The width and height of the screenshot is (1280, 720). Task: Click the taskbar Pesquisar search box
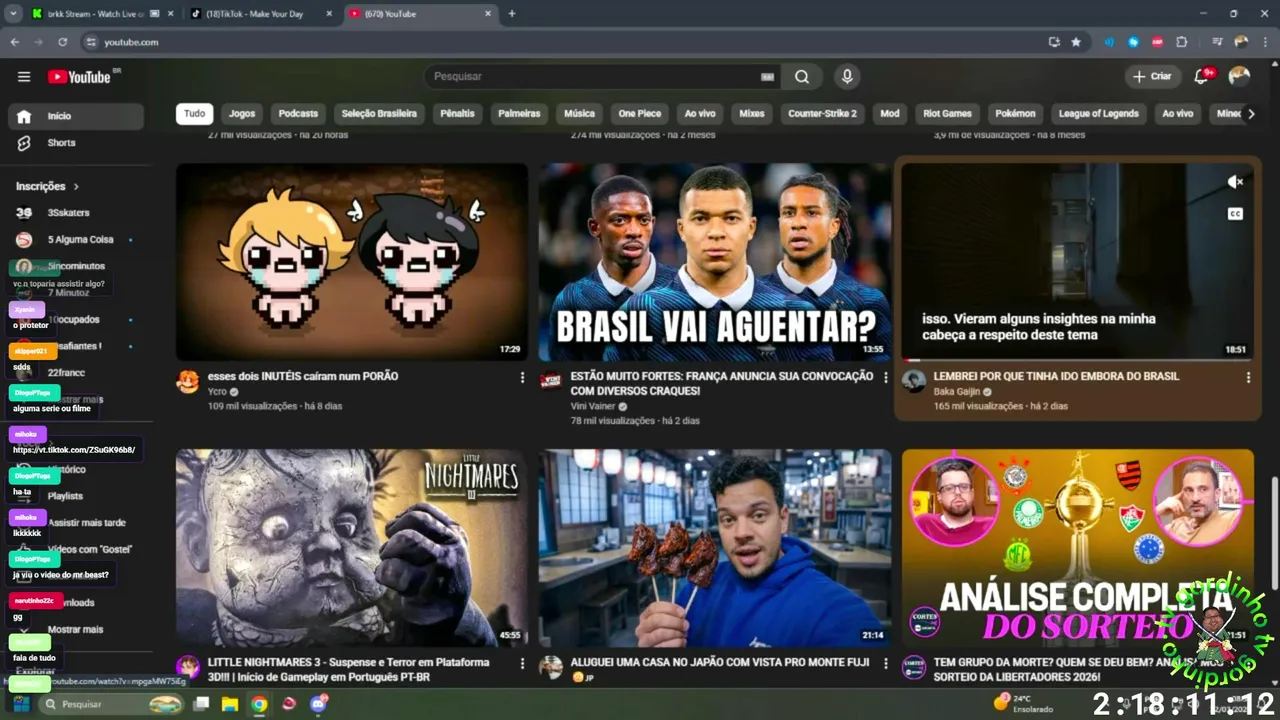112,704
